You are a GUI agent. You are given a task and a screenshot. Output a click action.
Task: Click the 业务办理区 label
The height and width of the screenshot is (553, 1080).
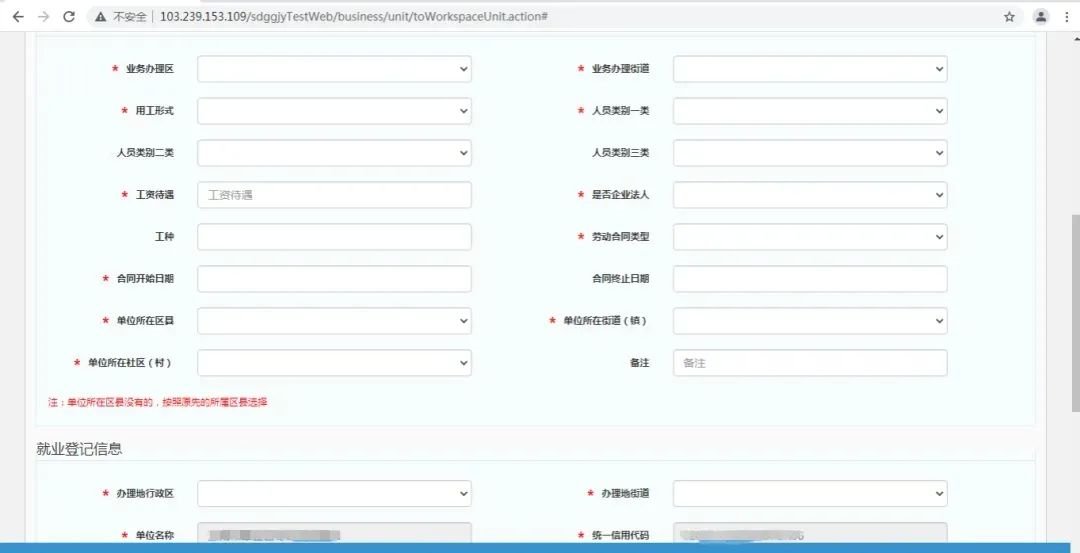click(x=149, y=69)
